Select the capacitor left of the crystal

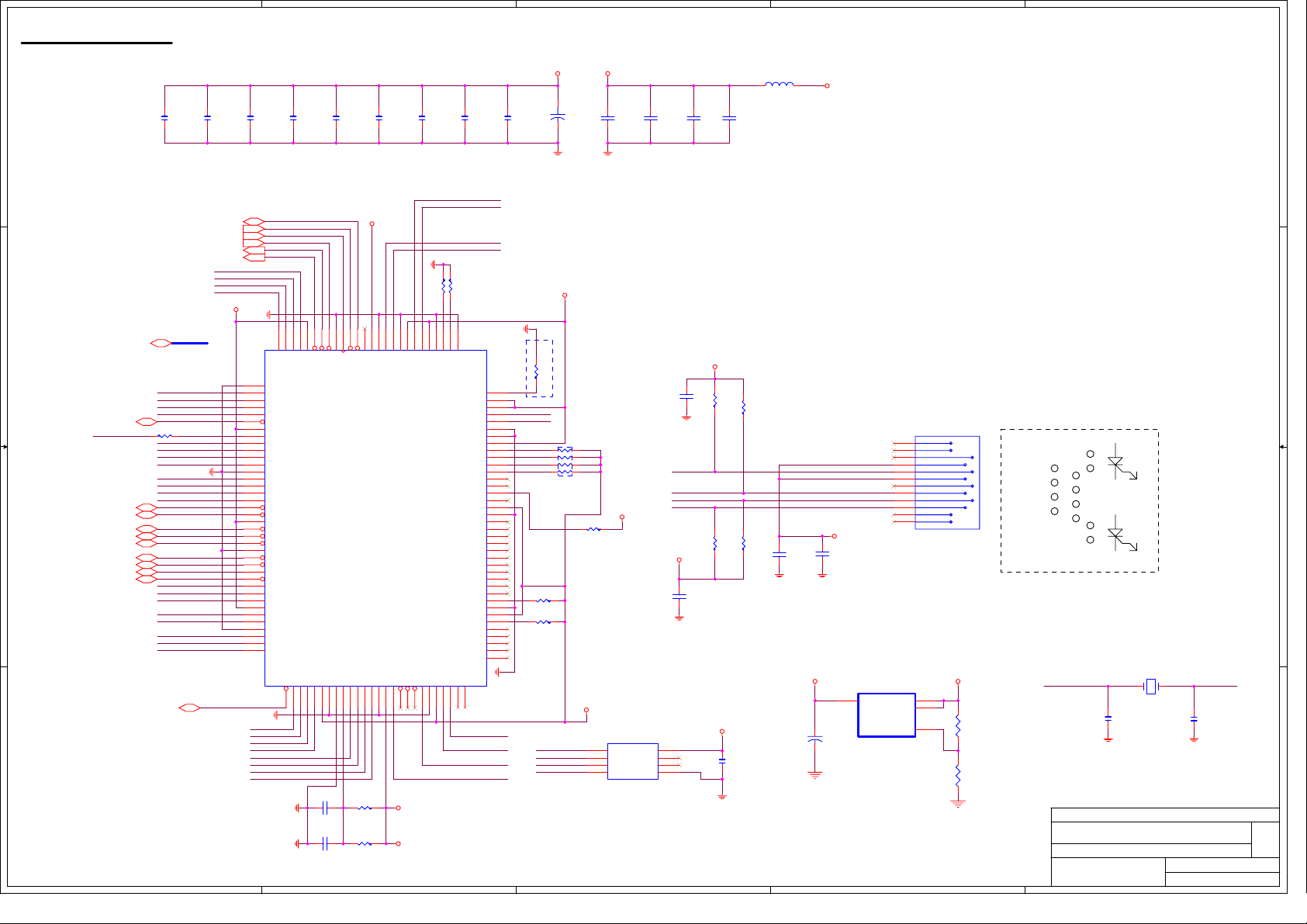click(x=1108, y=718)
